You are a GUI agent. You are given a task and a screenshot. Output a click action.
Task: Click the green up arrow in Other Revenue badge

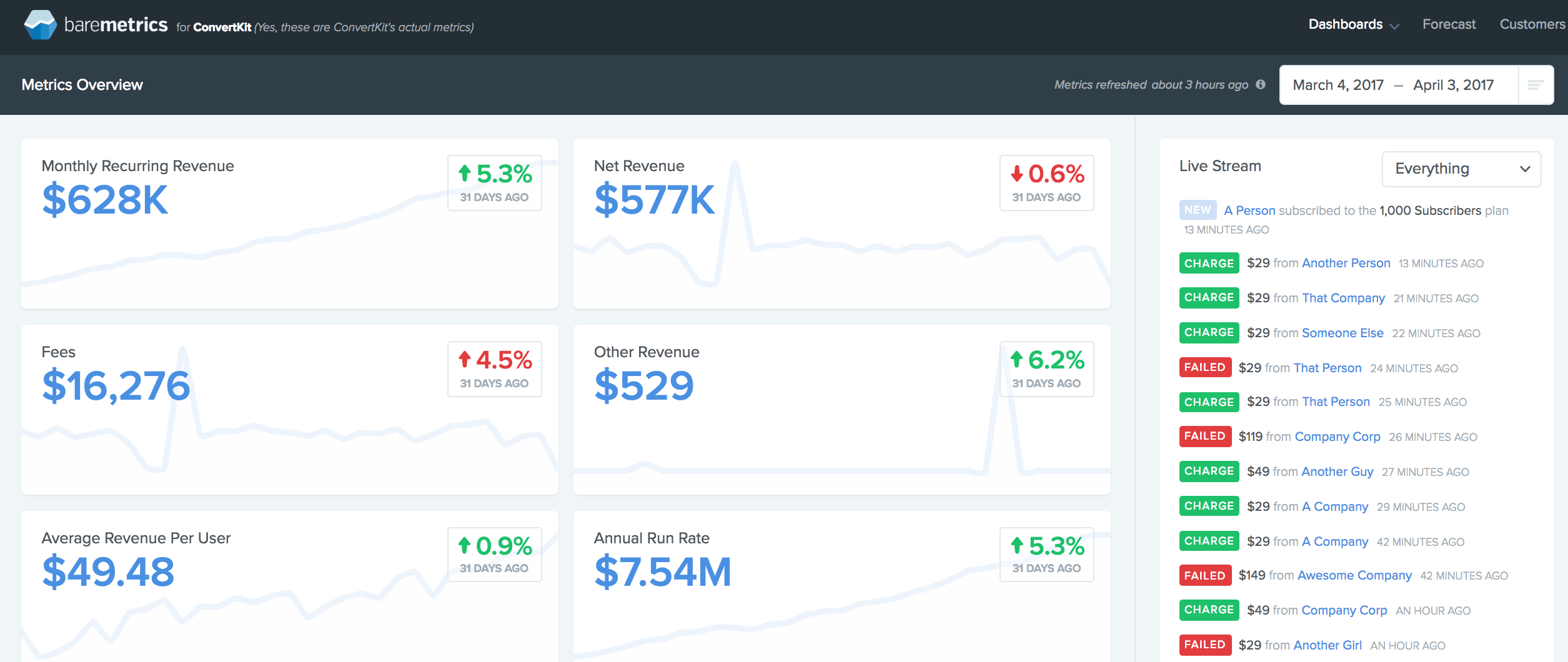click(x=1017, y=359)
